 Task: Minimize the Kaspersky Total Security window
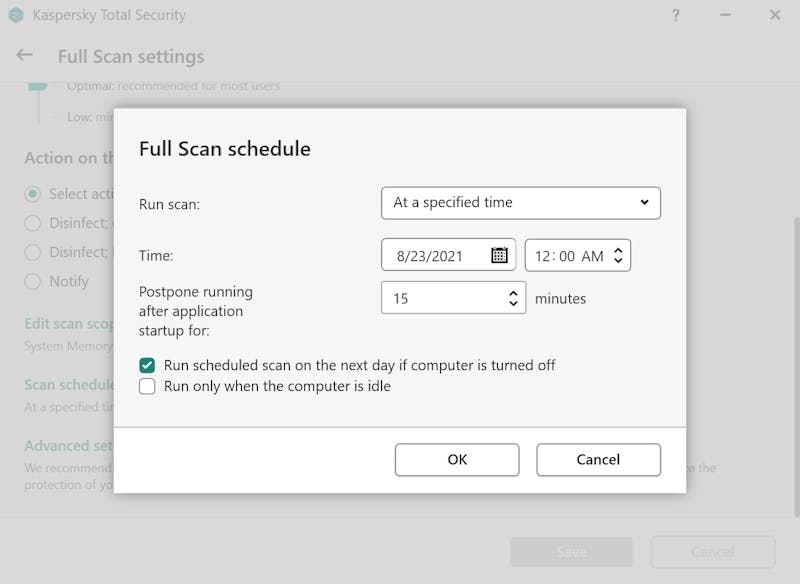[725, 15]
